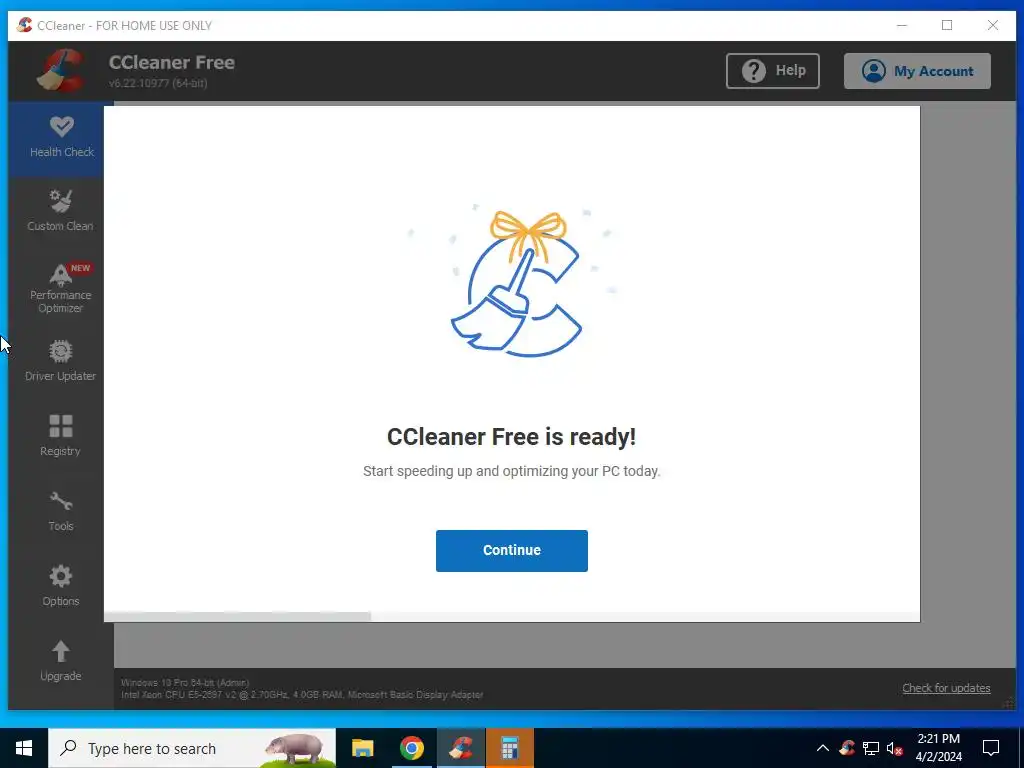Select Custom Clean in the sidebar
Image resolution: width=1024 pixels, height=768 pixels.
click(60, 212)
